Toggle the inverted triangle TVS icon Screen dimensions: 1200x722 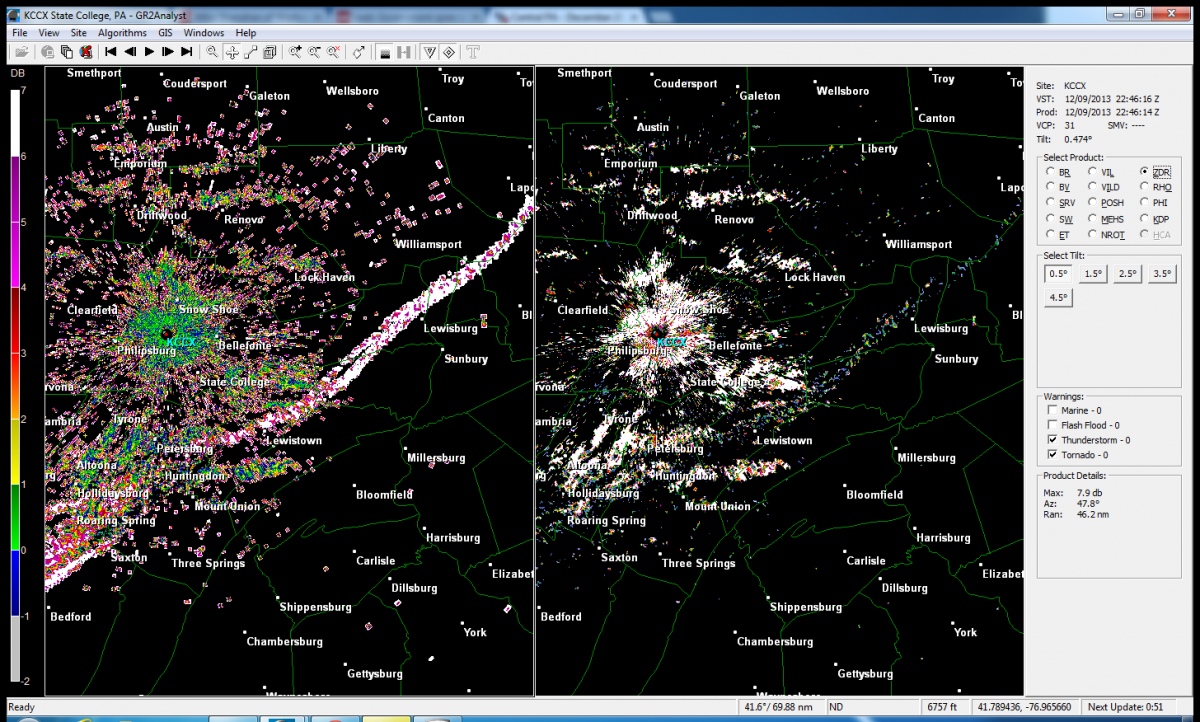click(430, 51)
